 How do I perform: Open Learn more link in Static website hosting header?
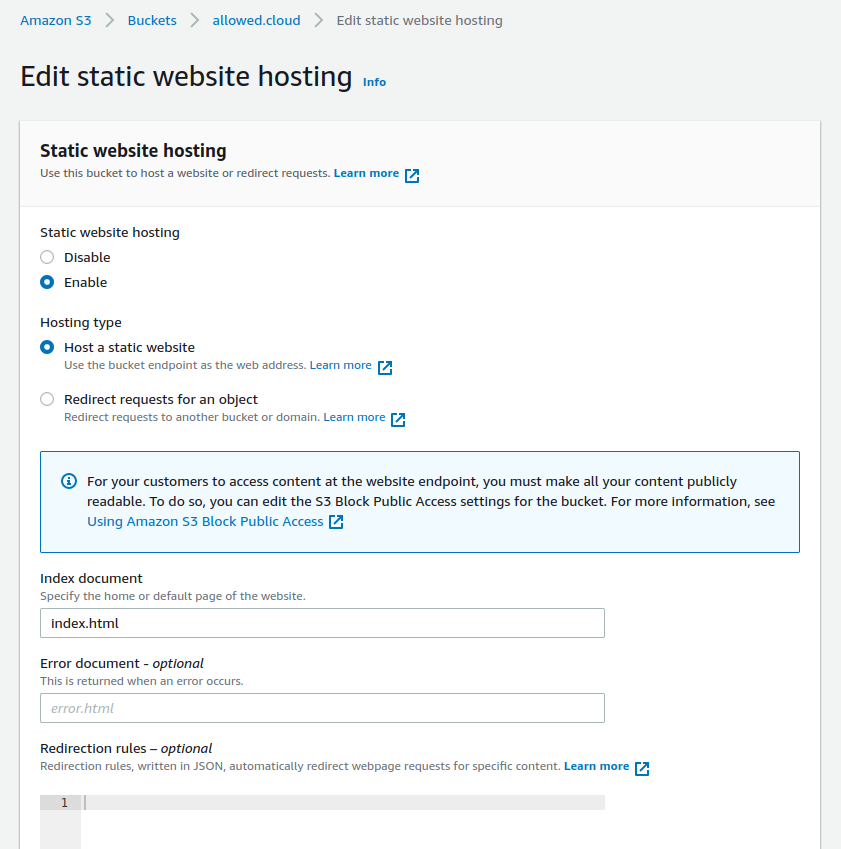(x=366, y=173)
